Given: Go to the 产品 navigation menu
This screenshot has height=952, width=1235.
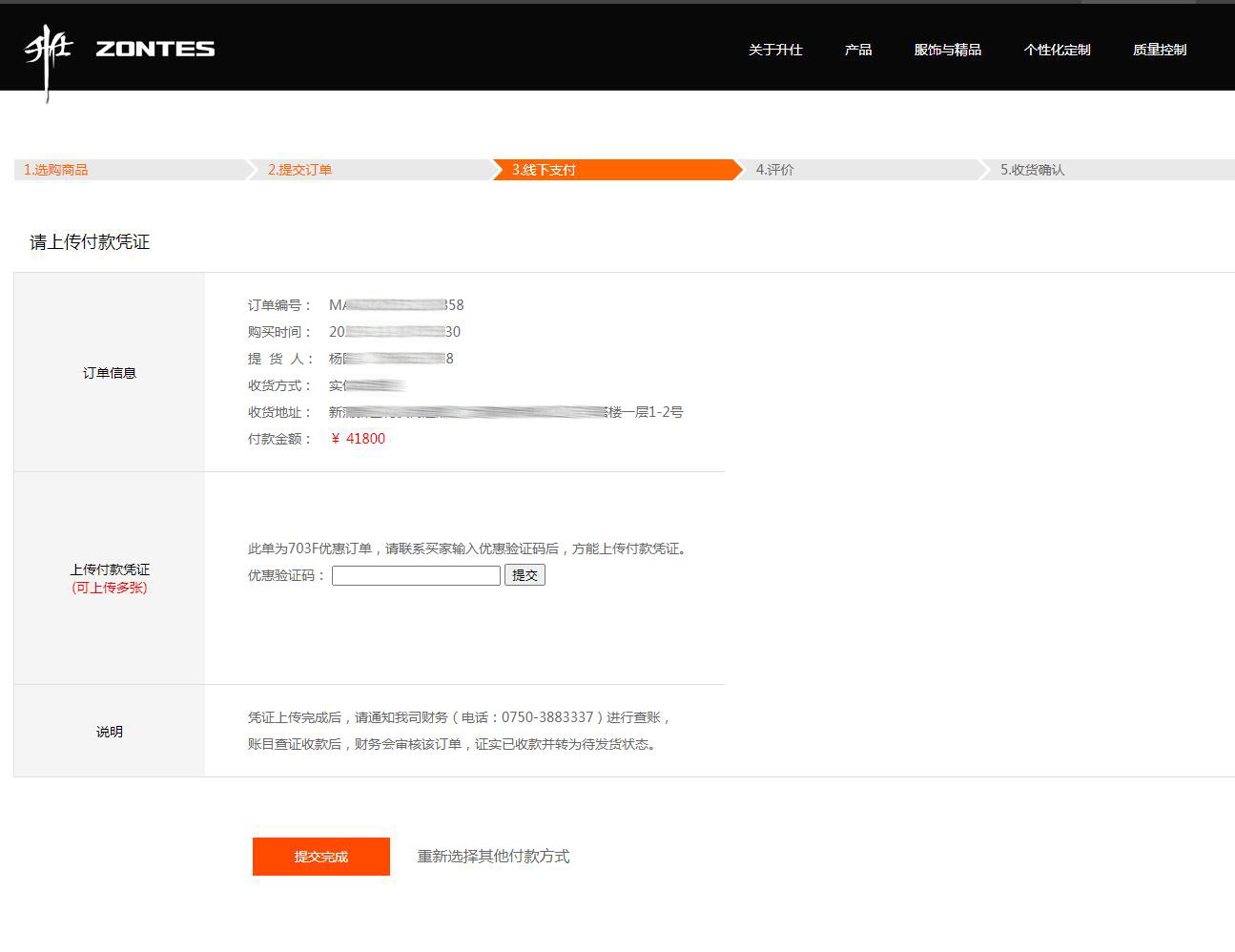Looking at the screenshot, I should (x=858, y=50).
